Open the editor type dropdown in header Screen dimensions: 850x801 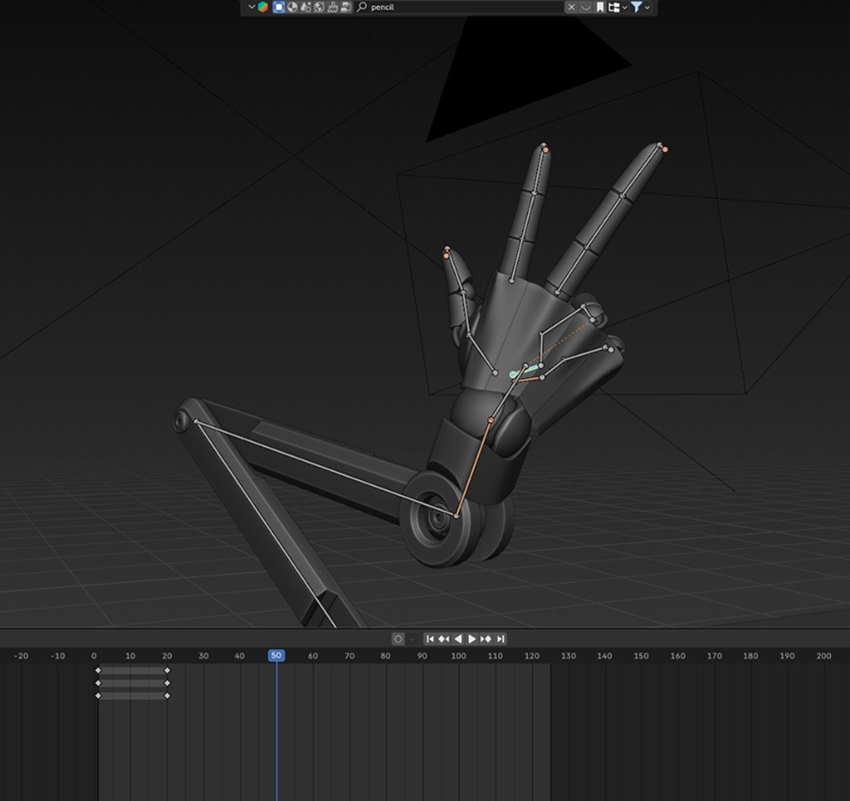coord(252,7)
